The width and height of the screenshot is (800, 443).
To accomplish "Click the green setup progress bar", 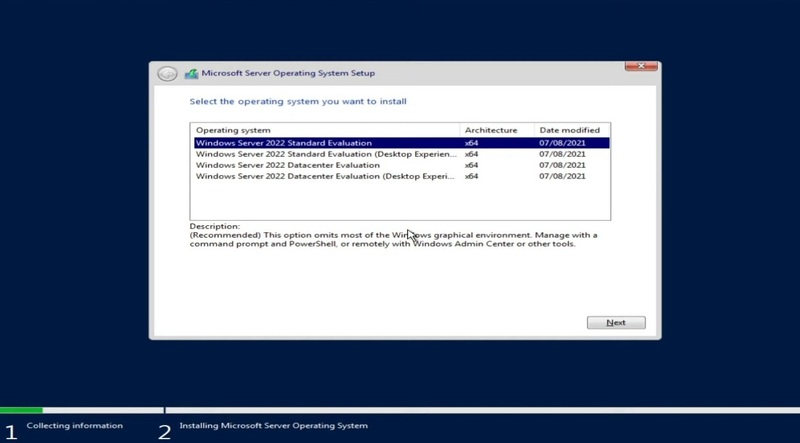I will click(x=21, y=410).
